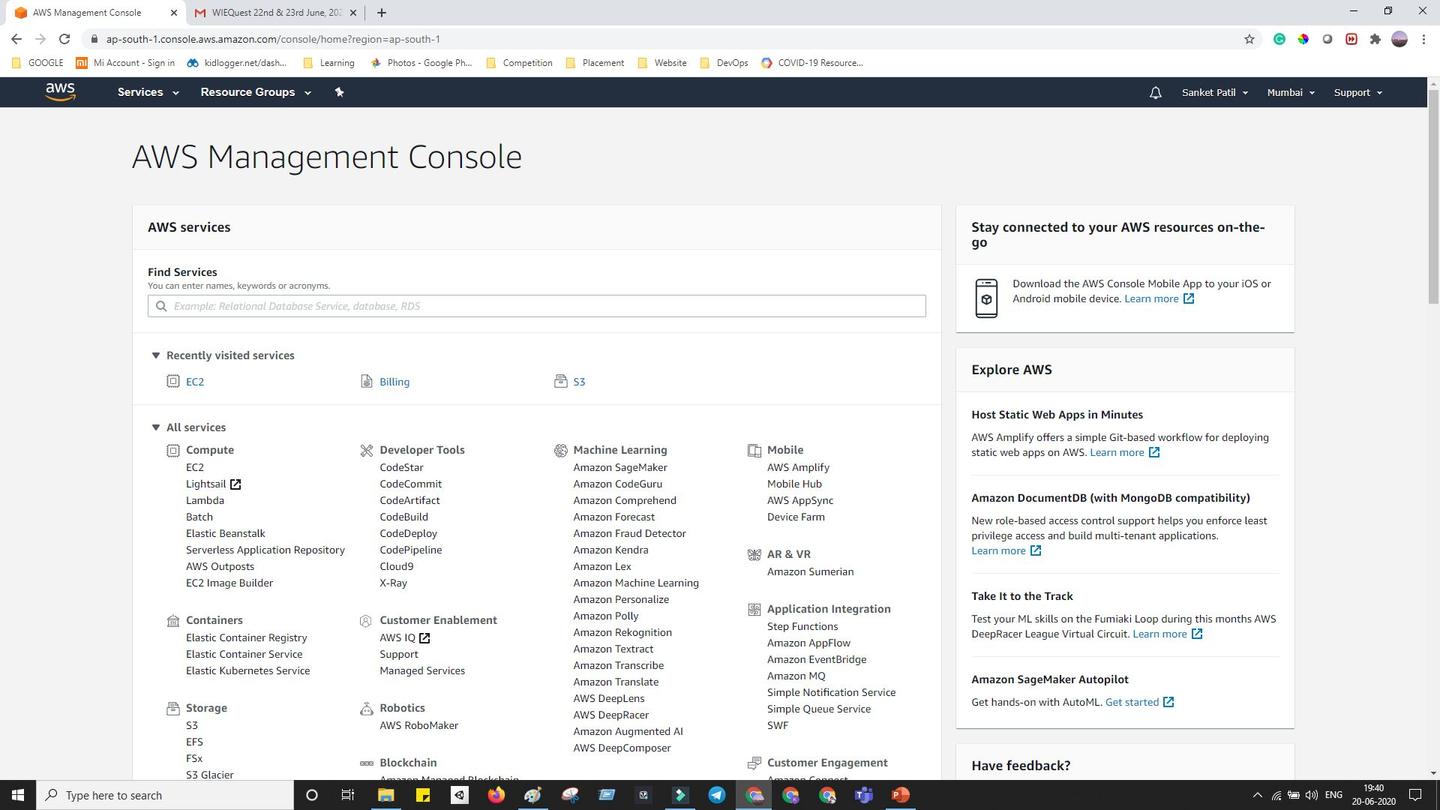Open Microsoft Teams from the taskbar
This screenshot has height=810, width=1440.
click(x=864, y=795)
